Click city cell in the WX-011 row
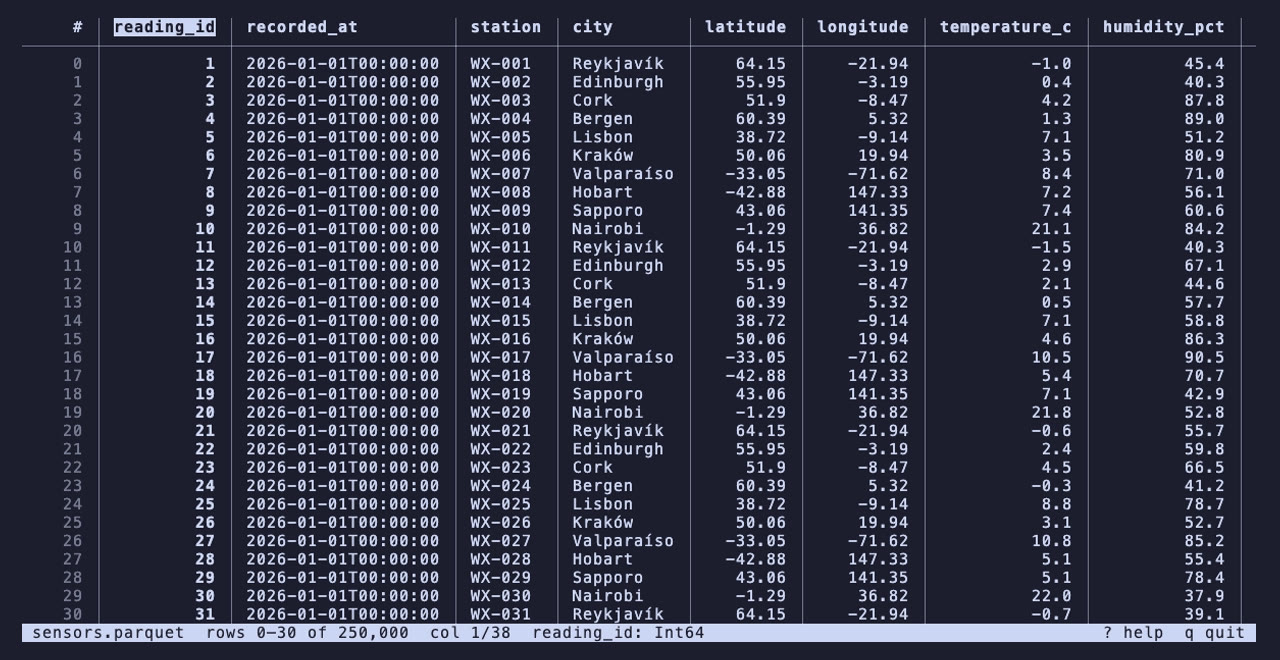The width and height of the screenshot is (1280, 660). coord(618,247)
